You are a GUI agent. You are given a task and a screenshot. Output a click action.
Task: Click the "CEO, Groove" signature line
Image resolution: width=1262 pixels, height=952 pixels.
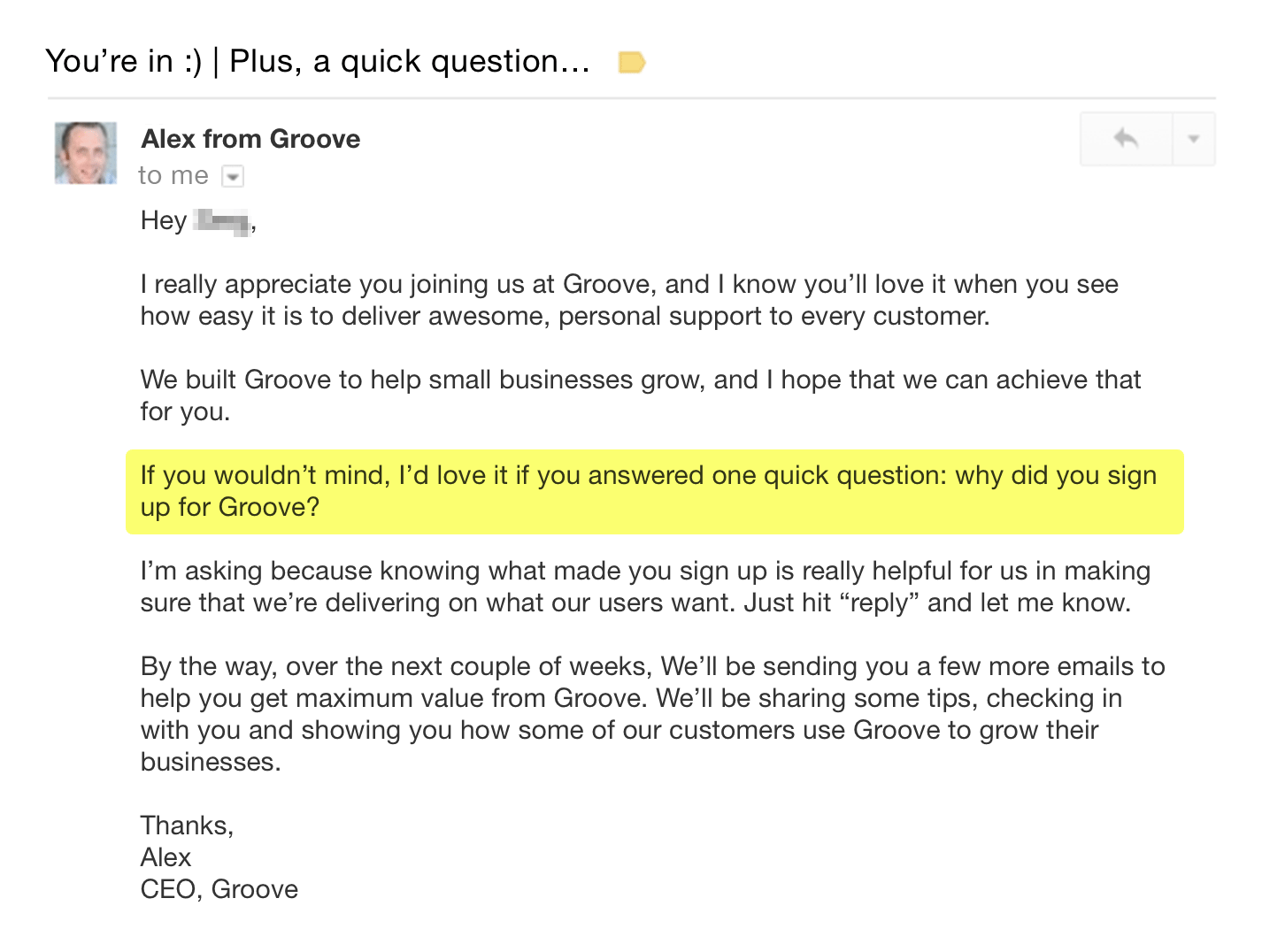(x=219, y=889)
